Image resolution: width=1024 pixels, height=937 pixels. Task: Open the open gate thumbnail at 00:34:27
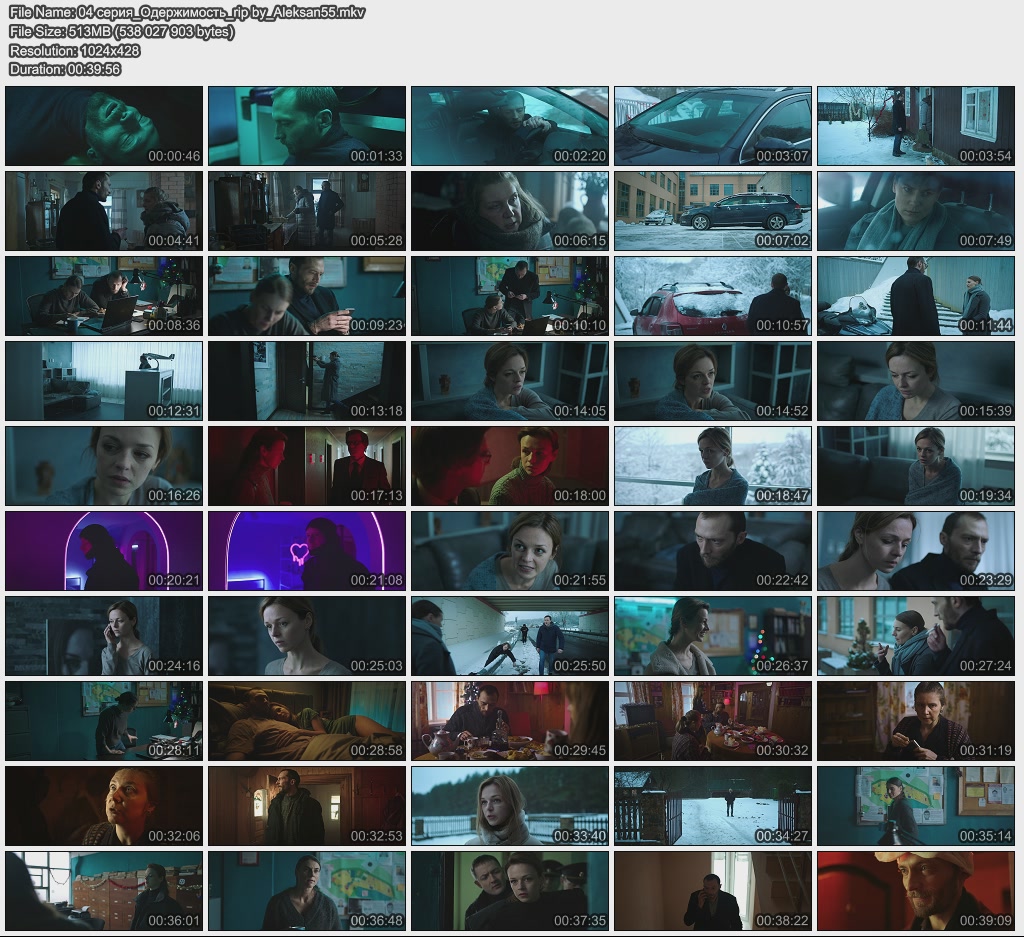(713, 806)
